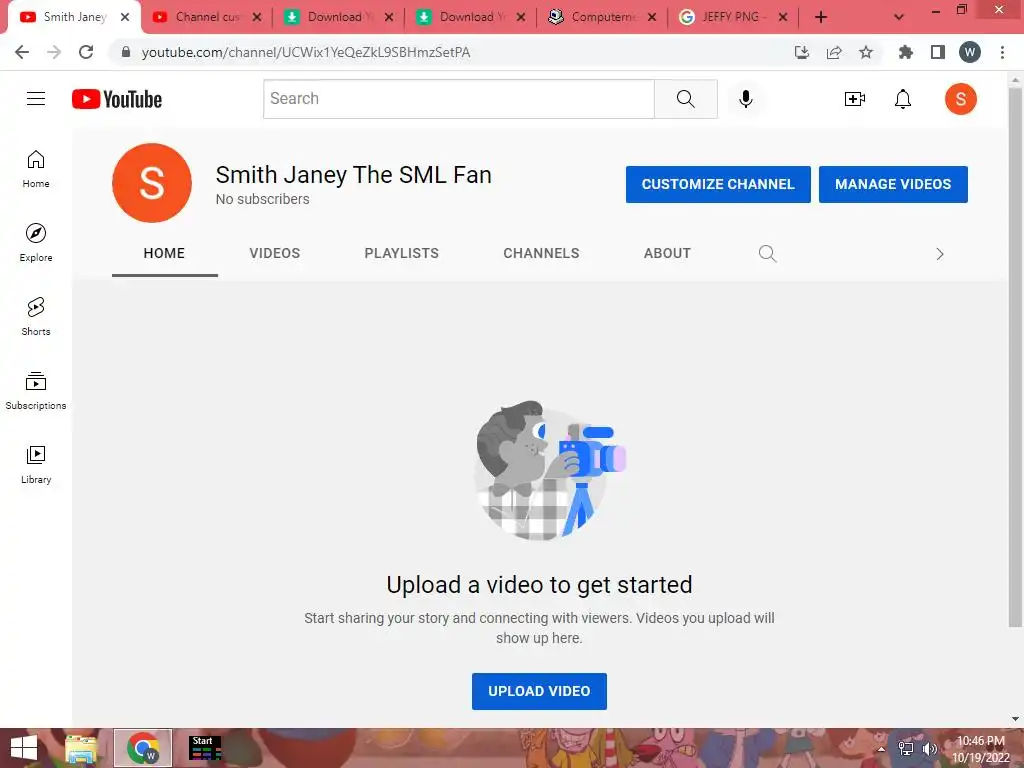Screen dimensions: 1024x768
Task: Bookmark this page with the star icon
Action: 866,52
